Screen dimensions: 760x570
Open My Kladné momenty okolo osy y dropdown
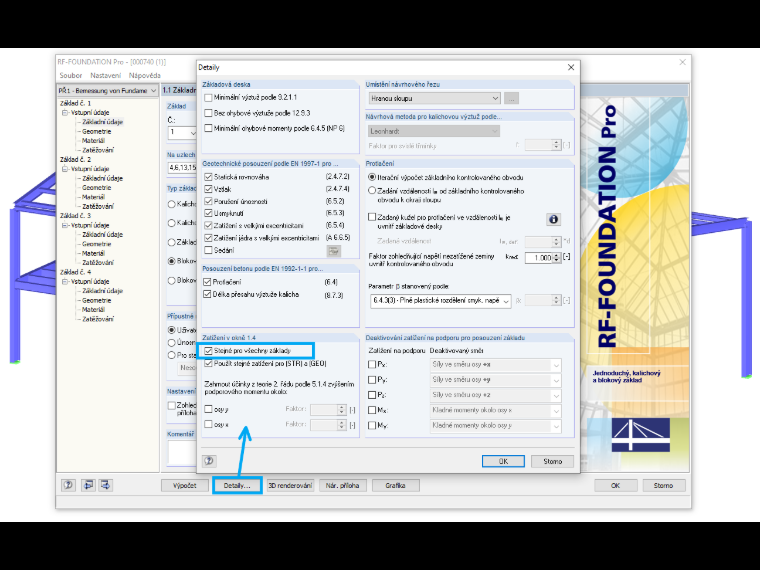tap(495, 425)
